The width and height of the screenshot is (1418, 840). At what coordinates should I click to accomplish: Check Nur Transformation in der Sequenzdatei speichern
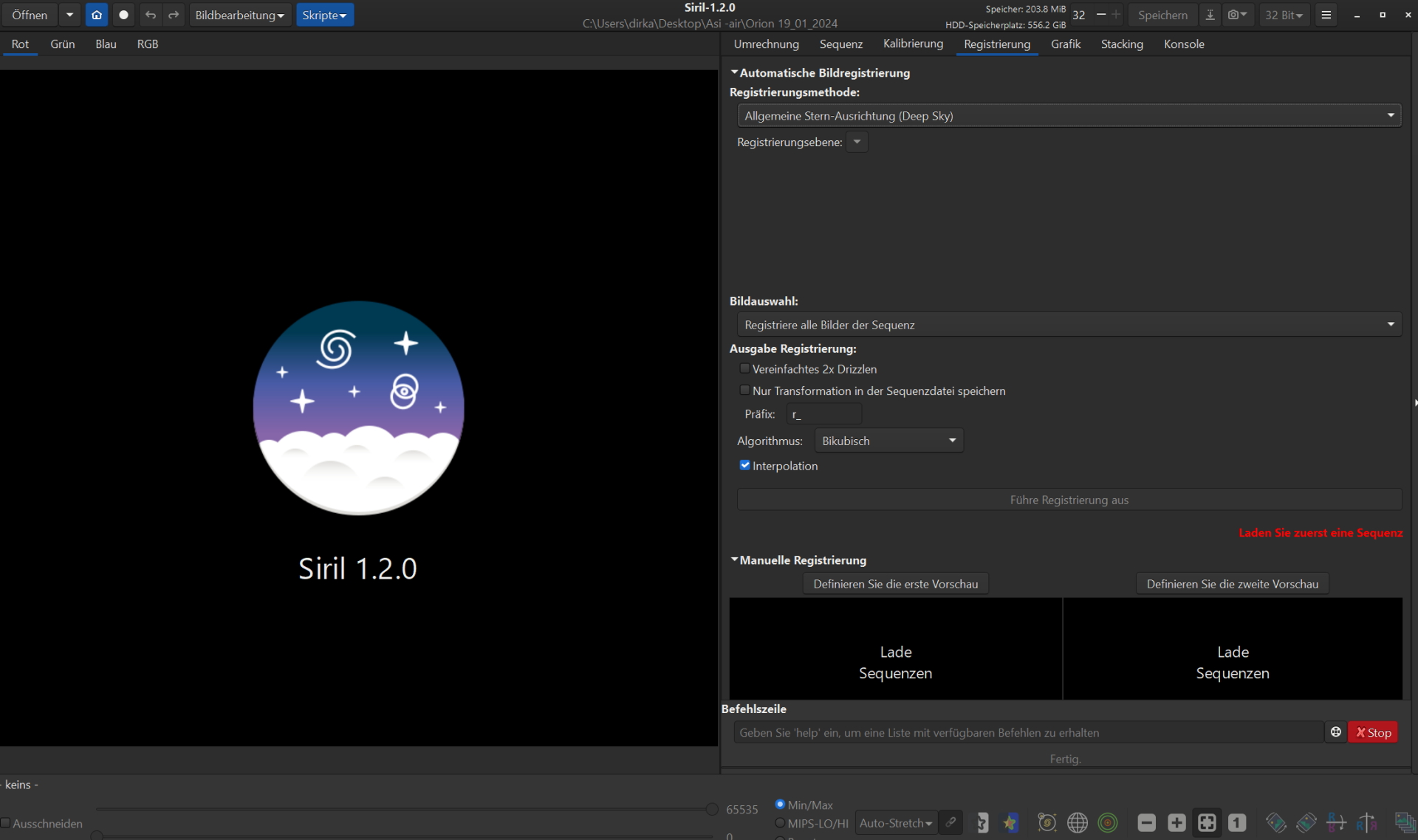click(744, 390)
